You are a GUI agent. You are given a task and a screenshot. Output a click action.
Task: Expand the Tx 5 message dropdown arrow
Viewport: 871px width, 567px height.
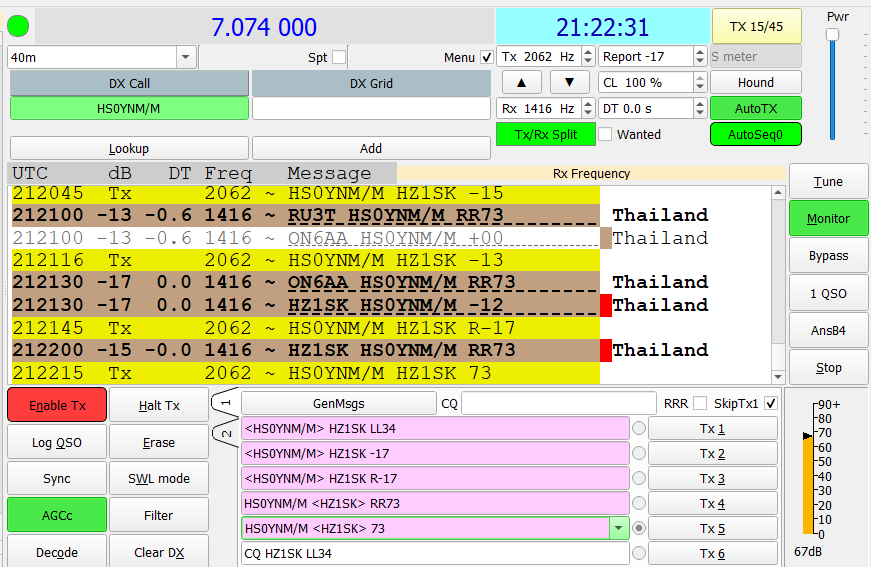tap(618, 528)
